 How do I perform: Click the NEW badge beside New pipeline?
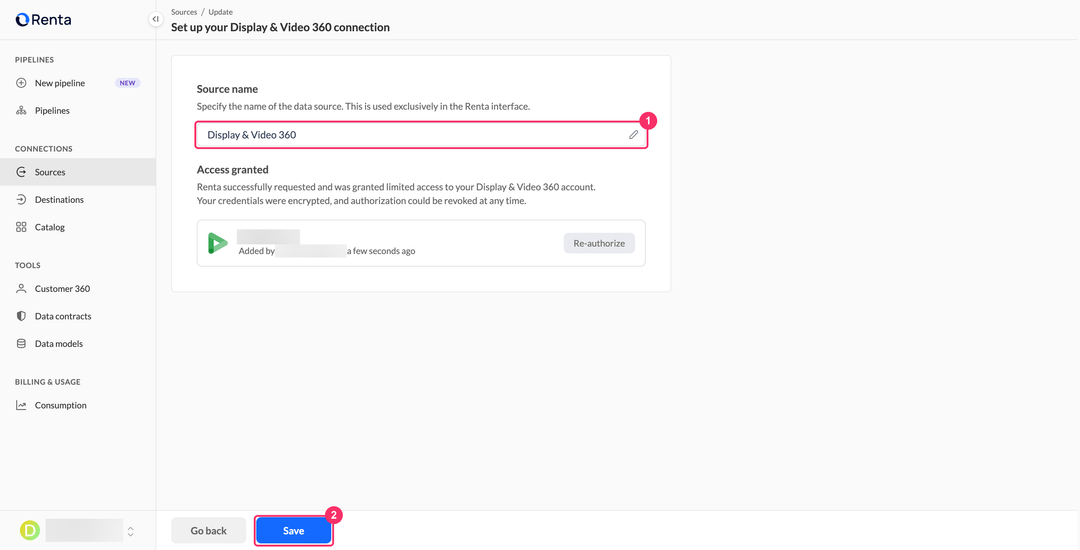127,83
